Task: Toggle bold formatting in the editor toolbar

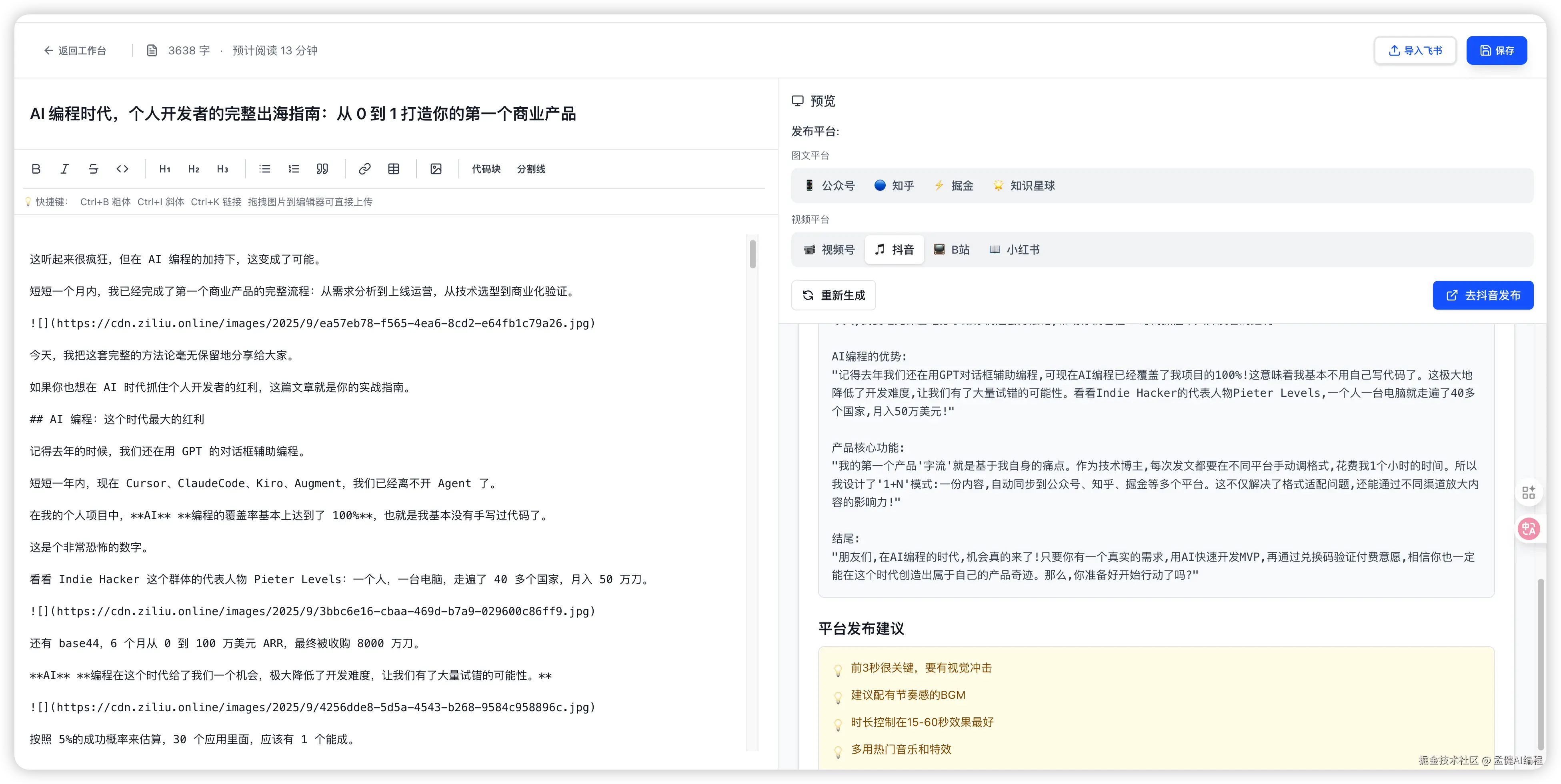Action: pos(36,169)
